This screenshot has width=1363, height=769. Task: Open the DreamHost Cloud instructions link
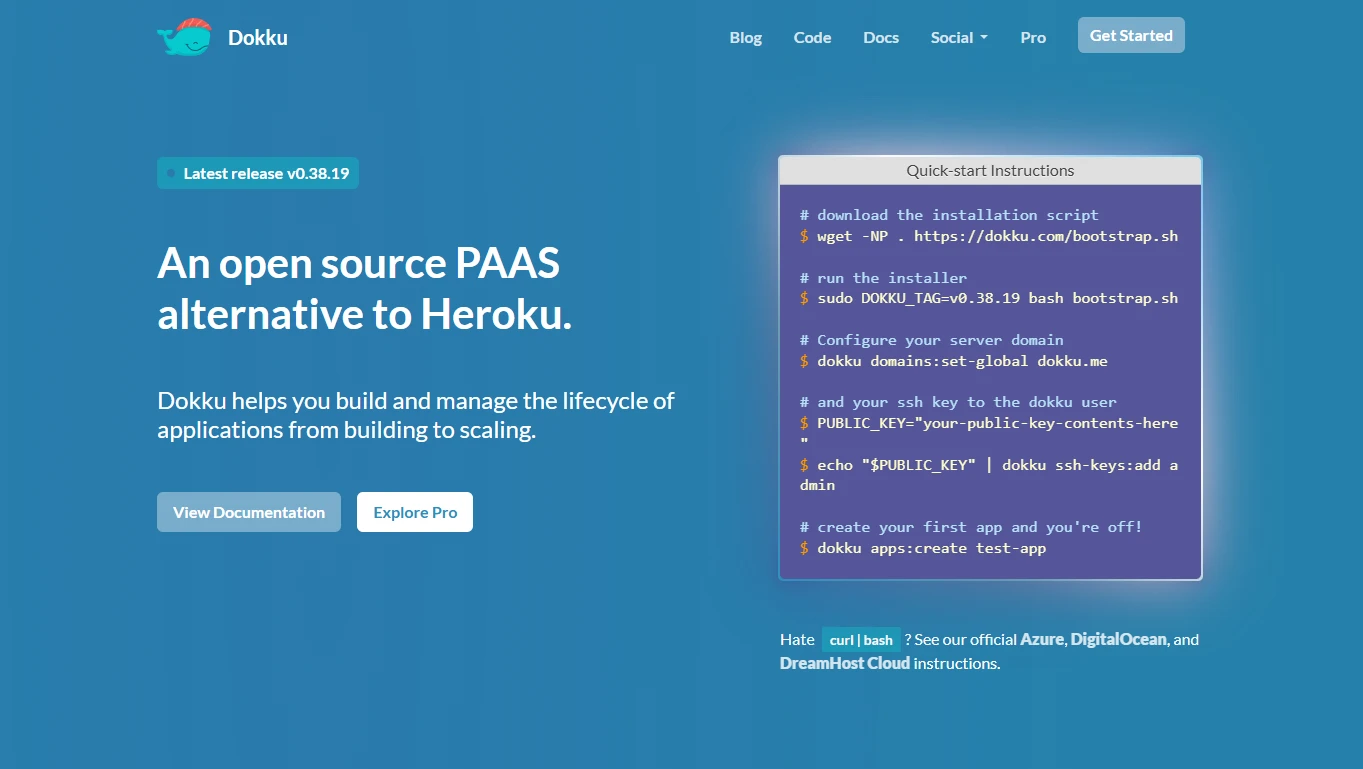[x=845, y=663]
